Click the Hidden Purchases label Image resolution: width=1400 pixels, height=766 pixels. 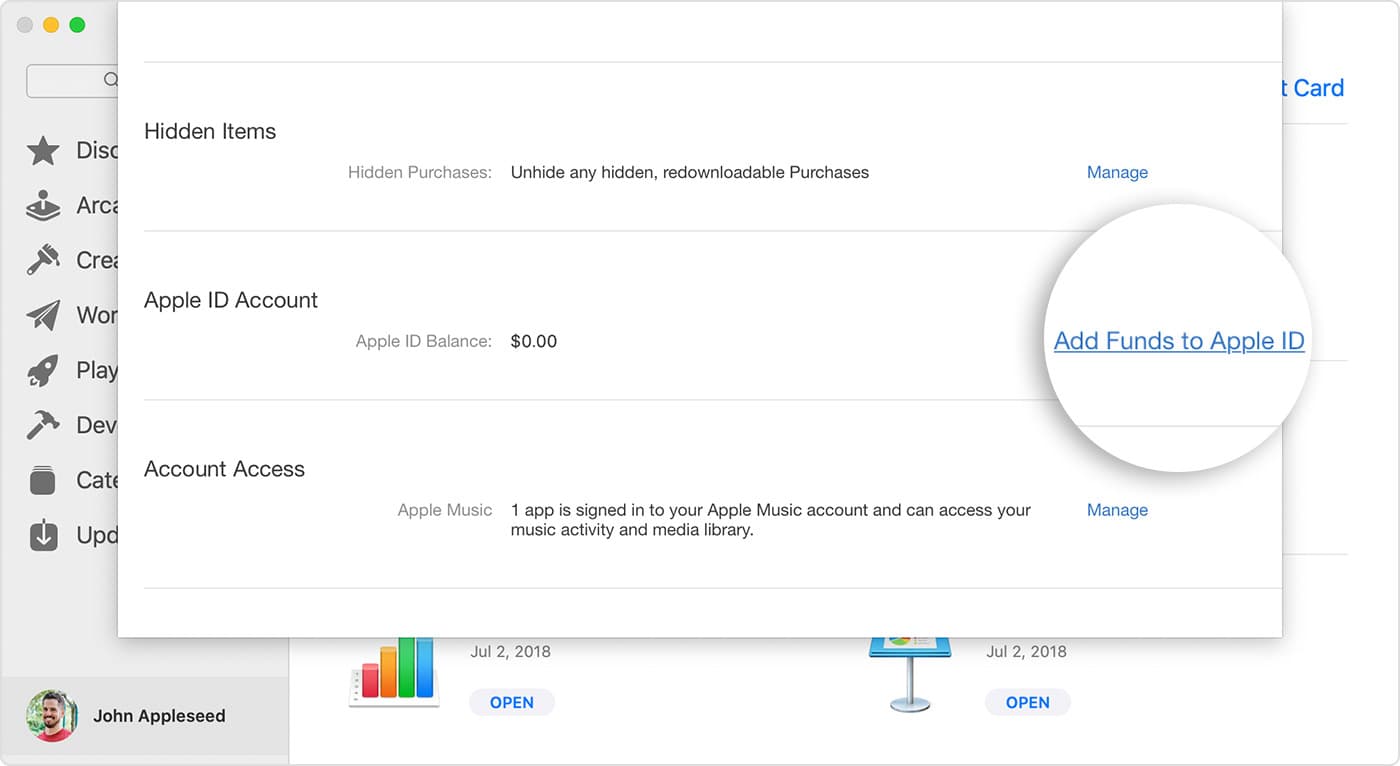pyautogui.click(x=420, y=172)
